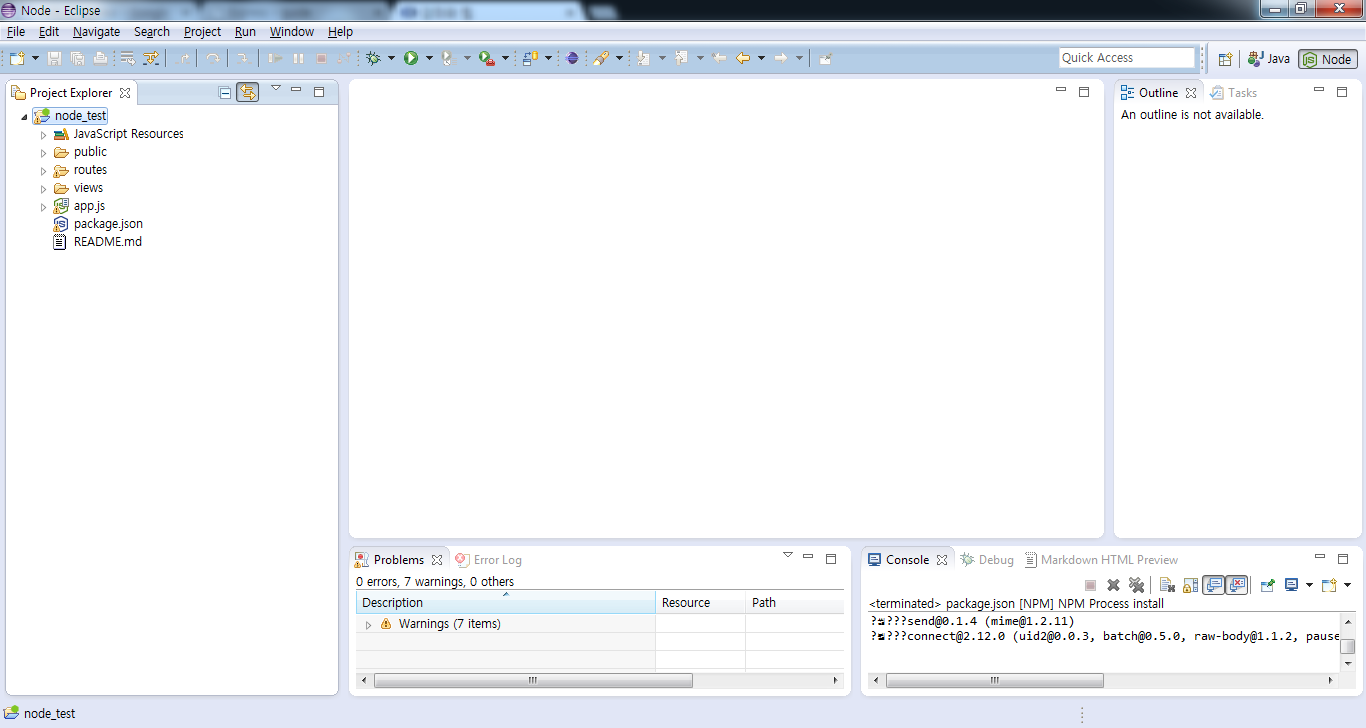Maximize the editor area
Image resolution: width=1366 pixels, height=728 pixels.
click(1084, 91)
